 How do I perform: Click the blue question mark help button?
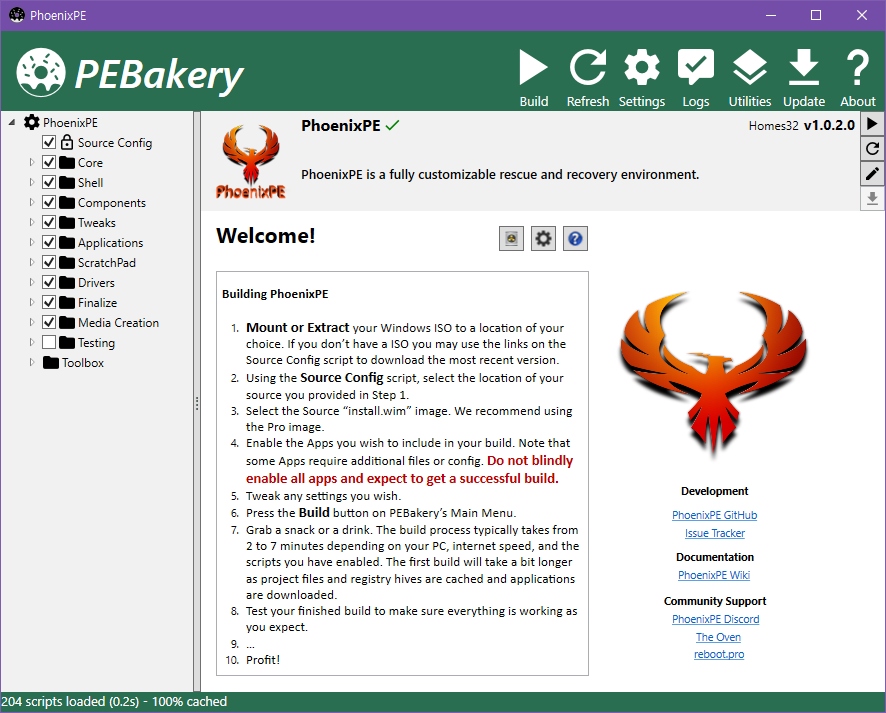click(x=575, y=238)
